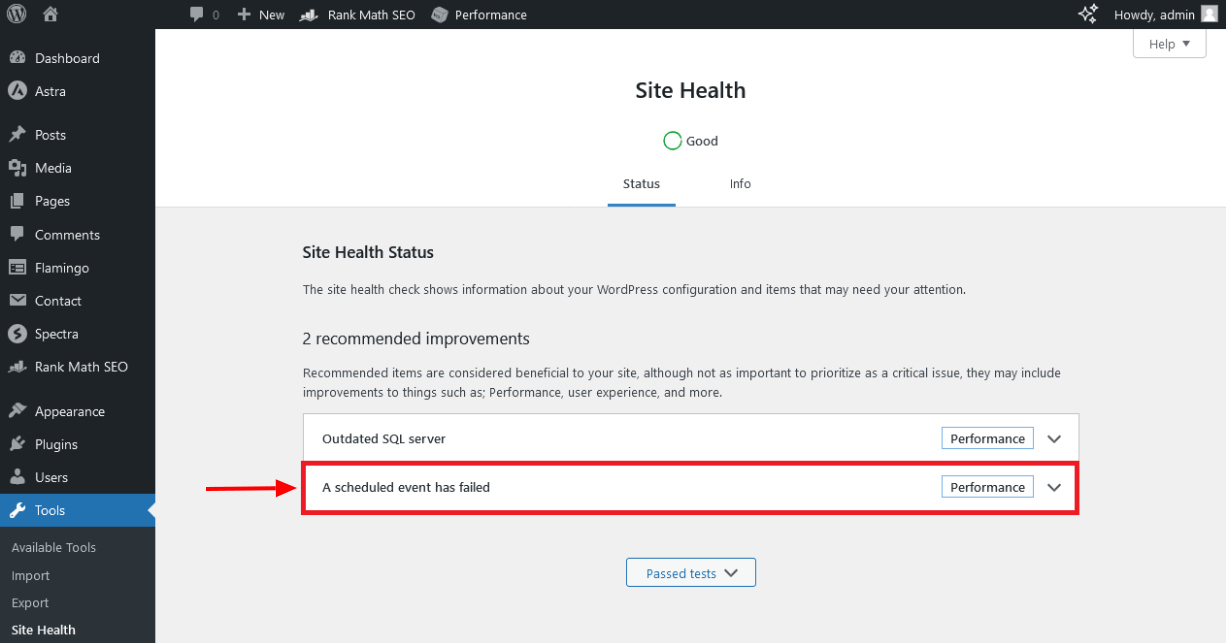Open the Astra theme icon
This screenshot has height=643, width=1226.
click(17, 91)
